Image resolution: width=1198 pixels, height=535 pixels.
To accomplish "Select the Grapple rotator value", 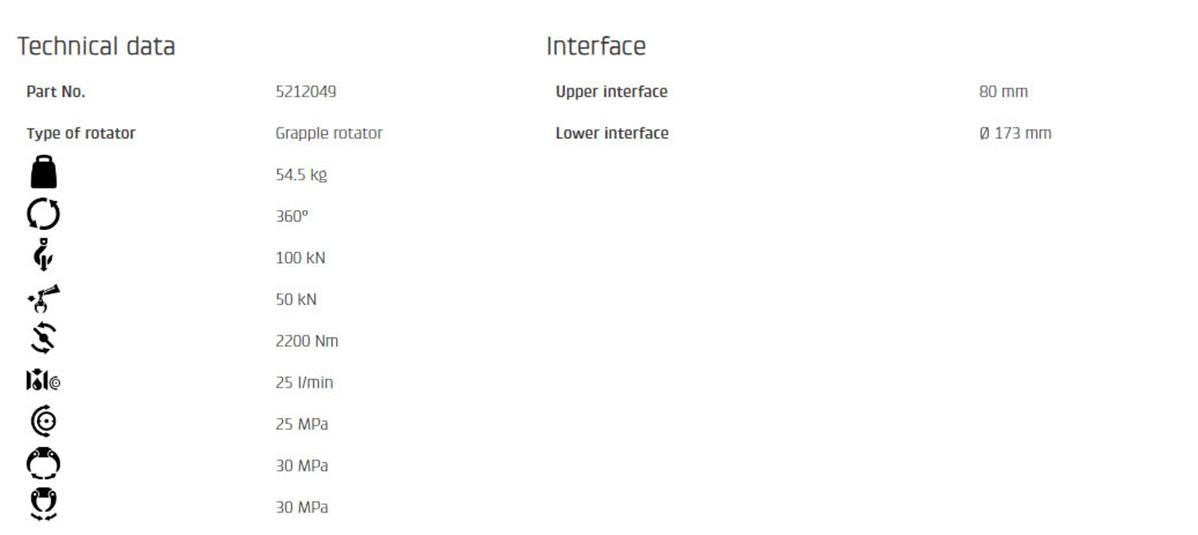I will 329,133.
